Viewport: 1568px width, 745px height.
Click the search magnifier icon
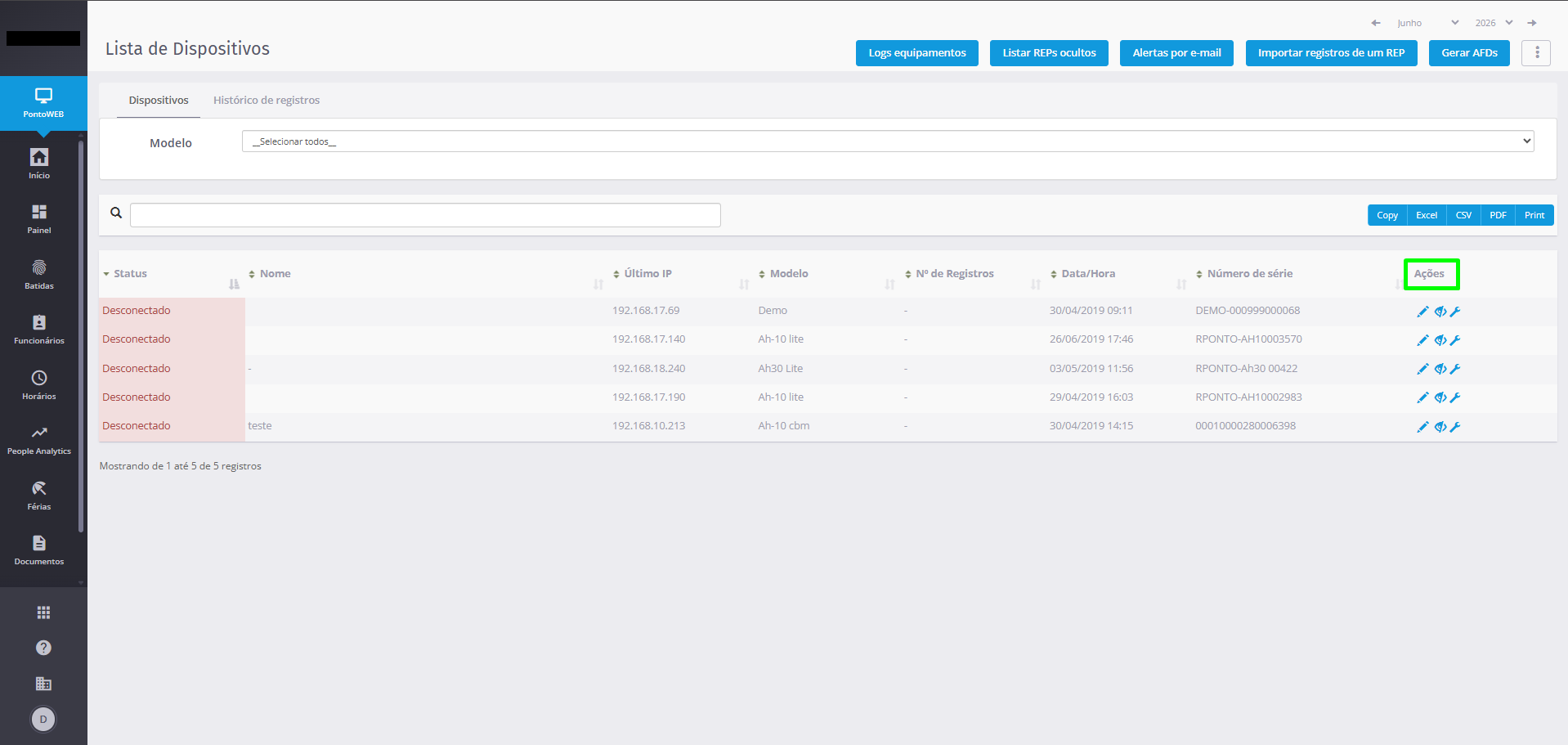pyautogui.click(x=116, y=213)
